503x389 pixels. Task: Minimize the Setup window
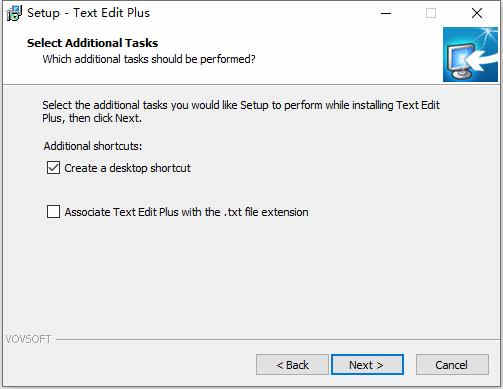click(386, 13)
